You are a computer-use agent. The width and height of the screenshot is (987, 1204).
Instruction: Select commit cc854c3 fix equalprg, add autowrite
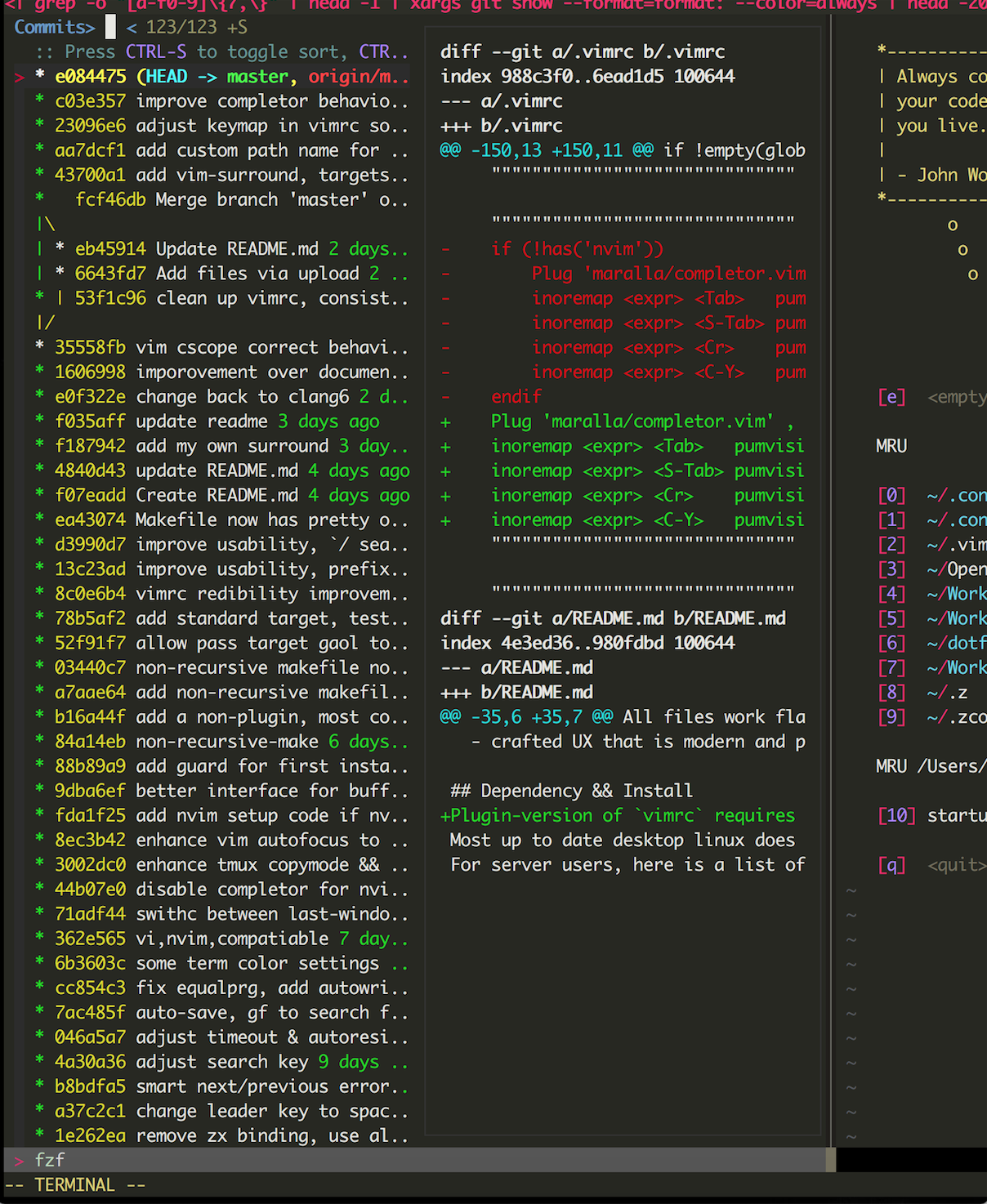tap(221, 988)
